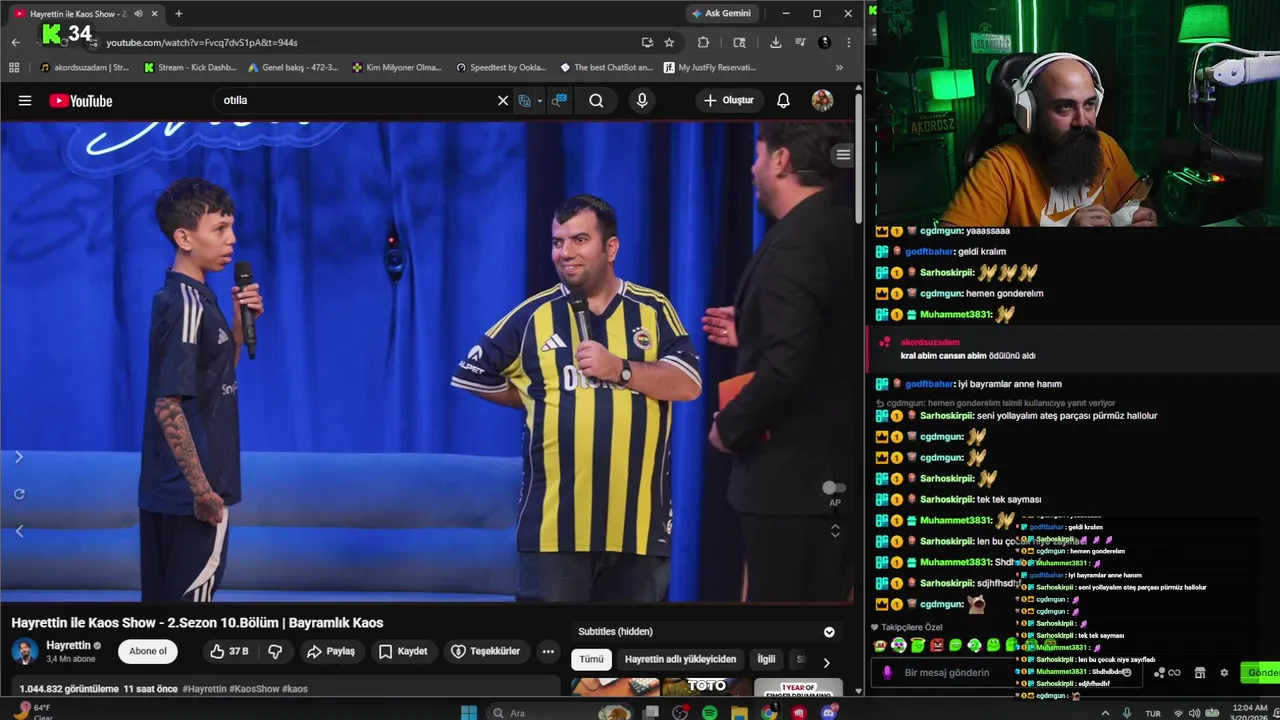Close the Hayrettin ile Kaos Show tab
This screenshot has width=1280, height=720.
154,14
